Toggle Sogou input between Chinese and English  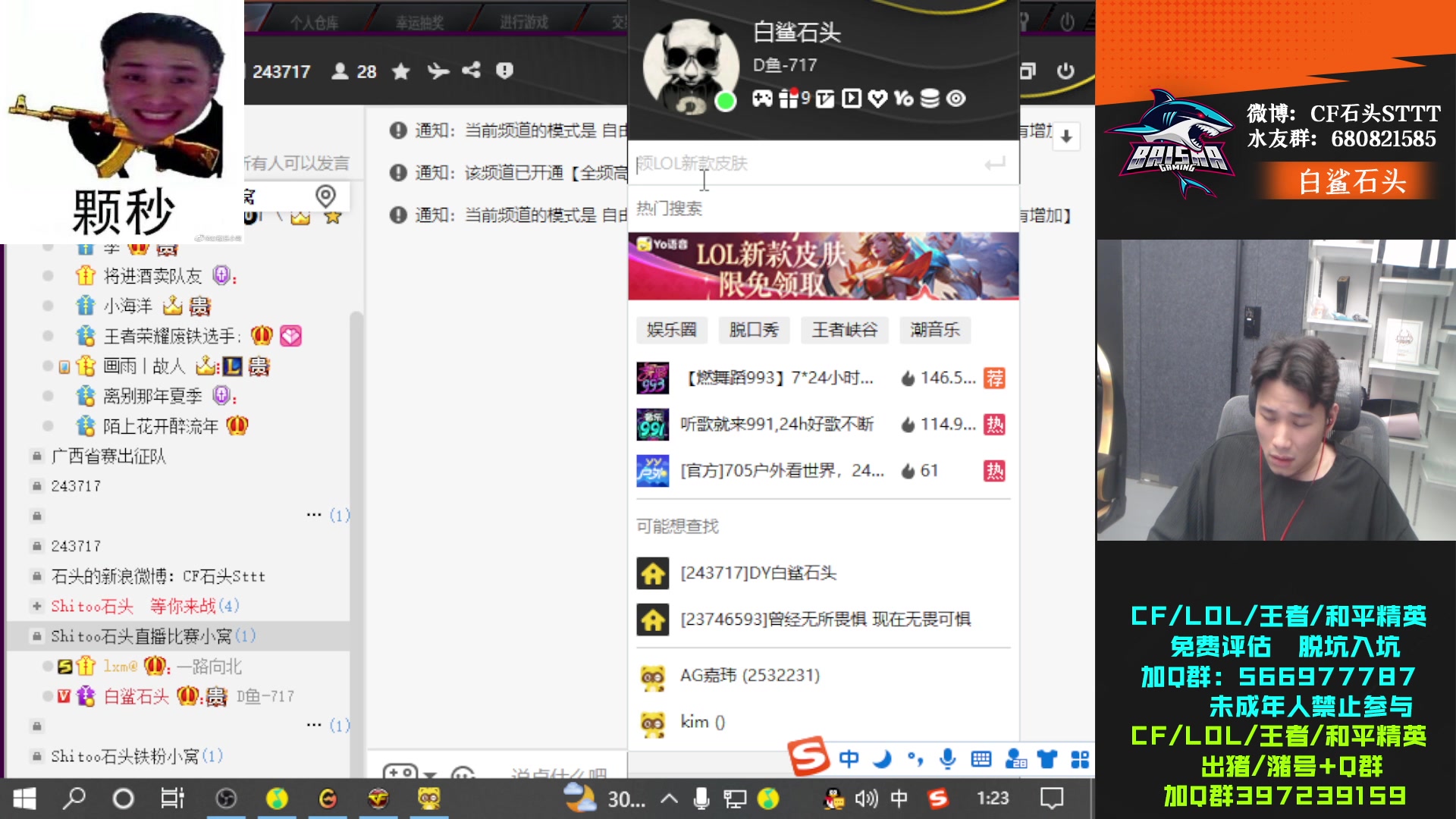[x=849, y=758]
